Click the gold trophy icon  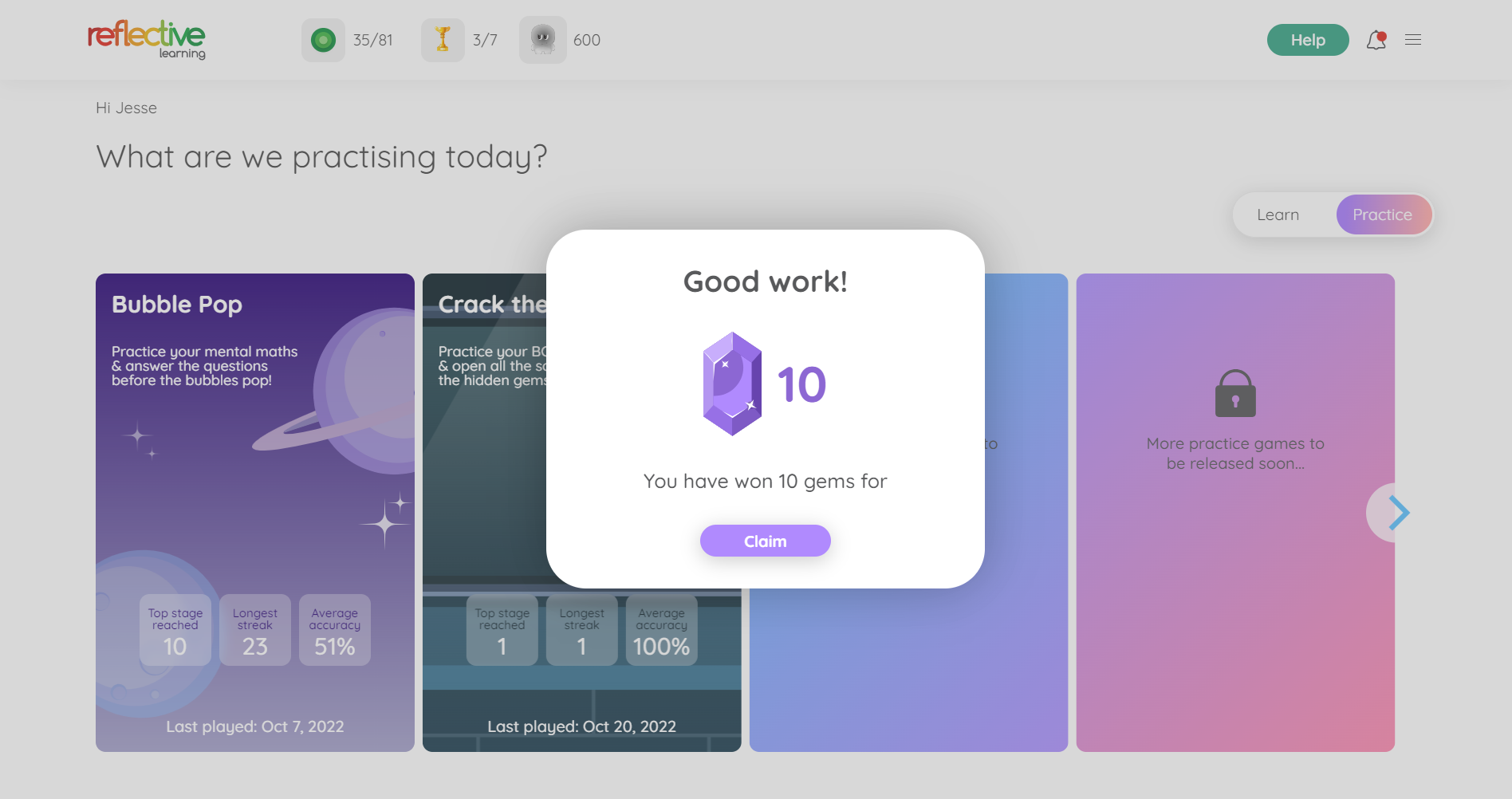click(443, 40)
